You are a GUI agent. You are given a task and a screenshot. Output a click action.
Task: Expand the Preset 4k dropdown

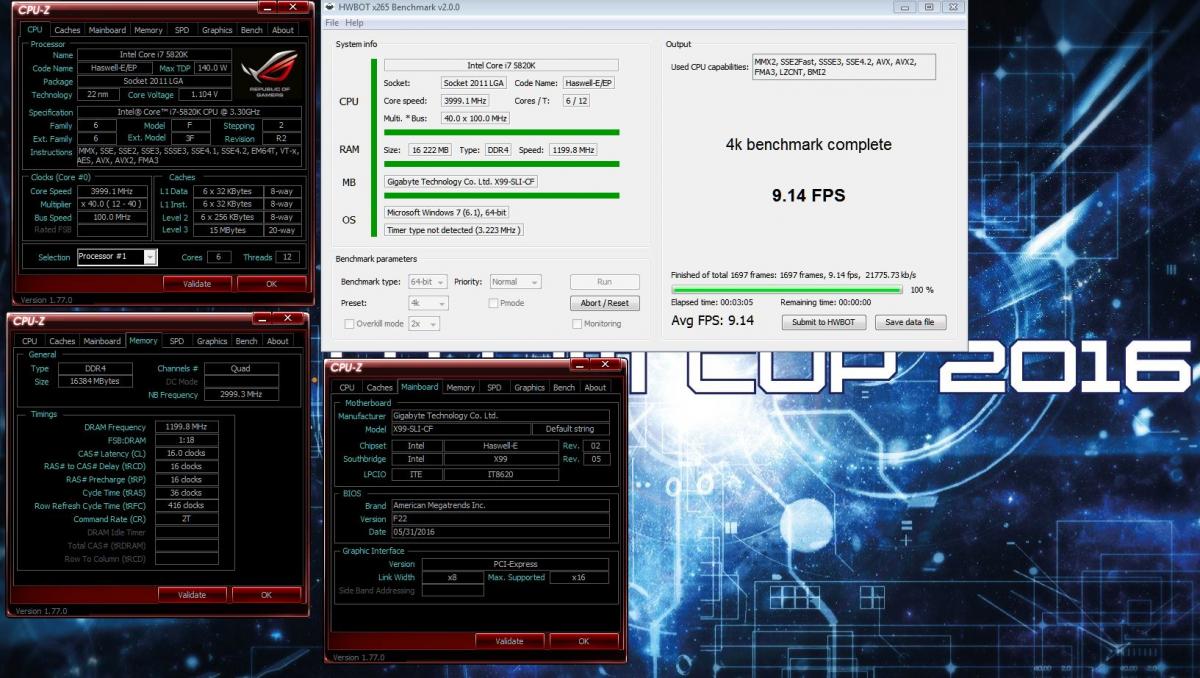[x=428, y=303]
